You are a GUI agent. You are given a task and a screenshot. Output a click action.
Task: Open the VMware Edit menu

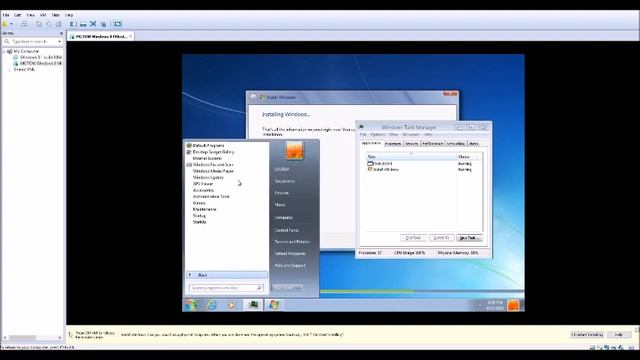[18, 15]
